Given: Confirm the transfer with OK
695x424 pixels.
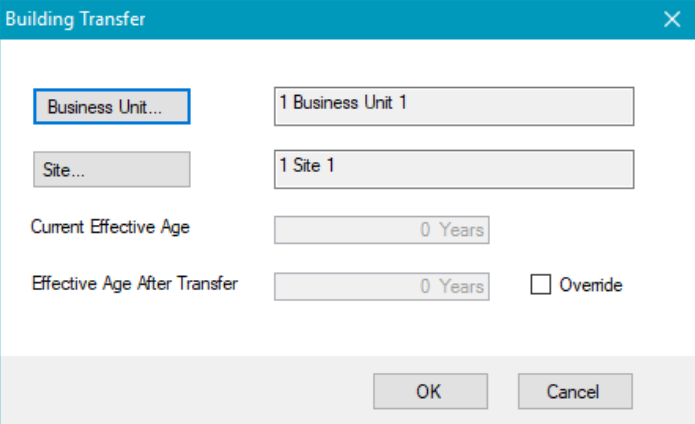Looking at the screenshot, I should click(x=430, y=391).
